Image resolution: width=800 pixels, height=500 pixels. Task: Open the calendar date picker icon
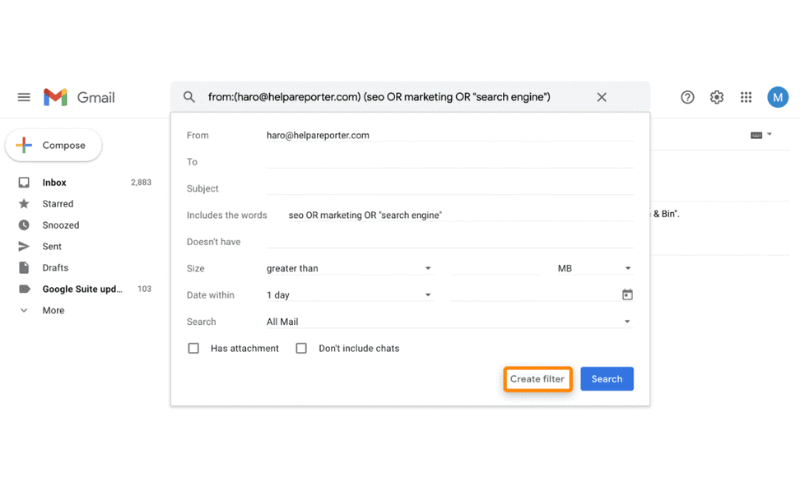627,295
